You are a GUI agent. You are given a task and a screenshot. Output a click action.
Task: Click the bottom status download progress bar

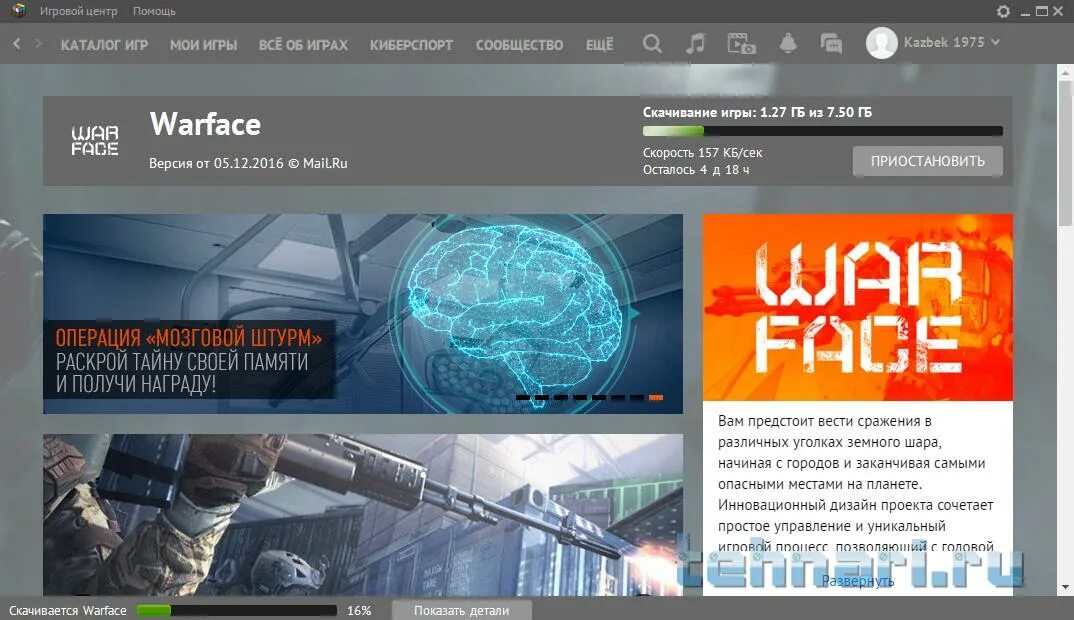(237, 610)
